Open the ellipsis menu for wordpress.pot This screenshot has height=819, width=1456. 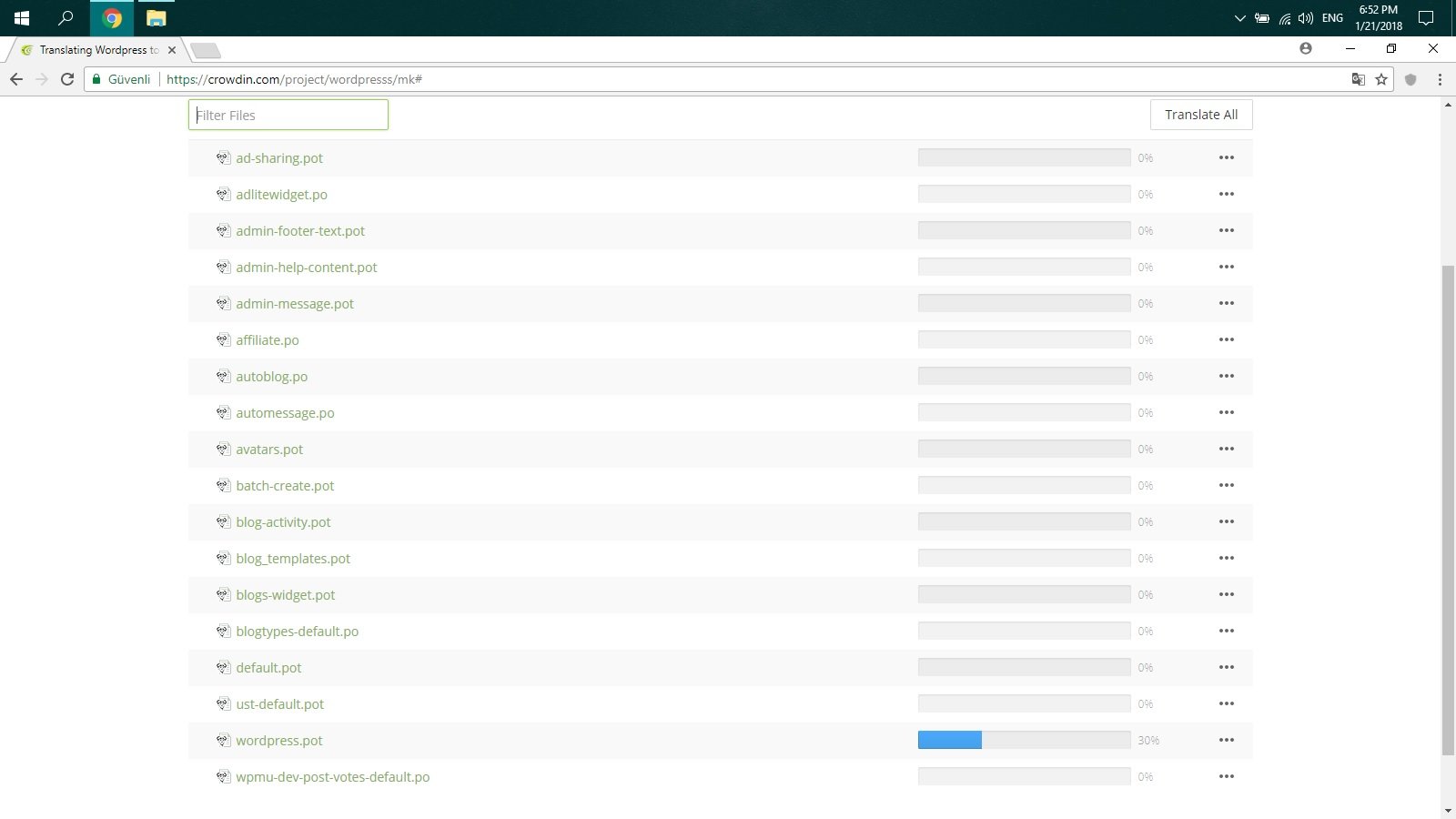[x=1227, y=740]
